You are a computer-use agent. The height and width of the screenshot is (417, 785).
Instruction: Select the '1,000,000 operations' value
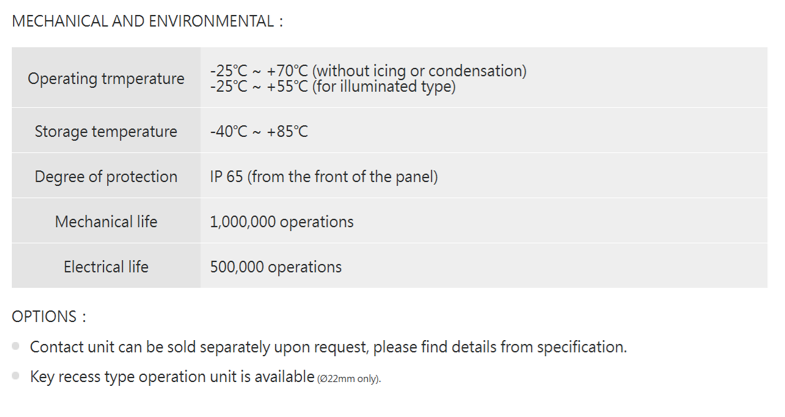(x=282, y=222)
